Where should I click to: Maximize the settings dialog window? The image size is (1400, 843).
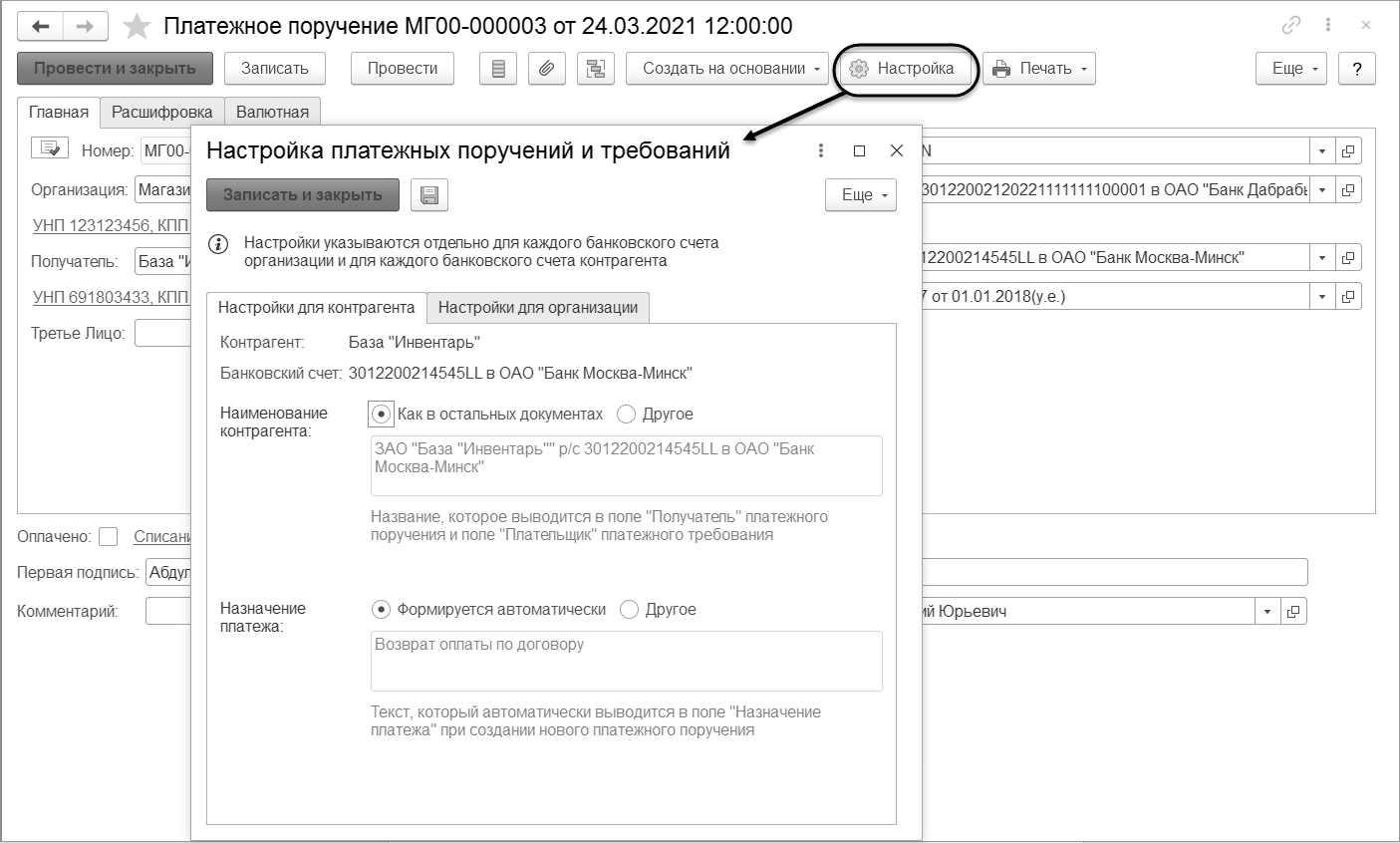click(859, 150)
